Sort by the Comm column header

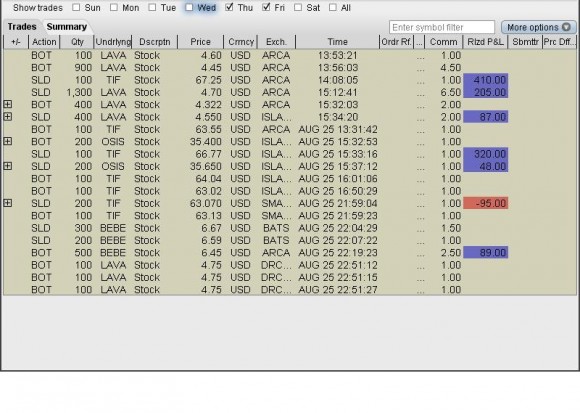tap(443, 42)
